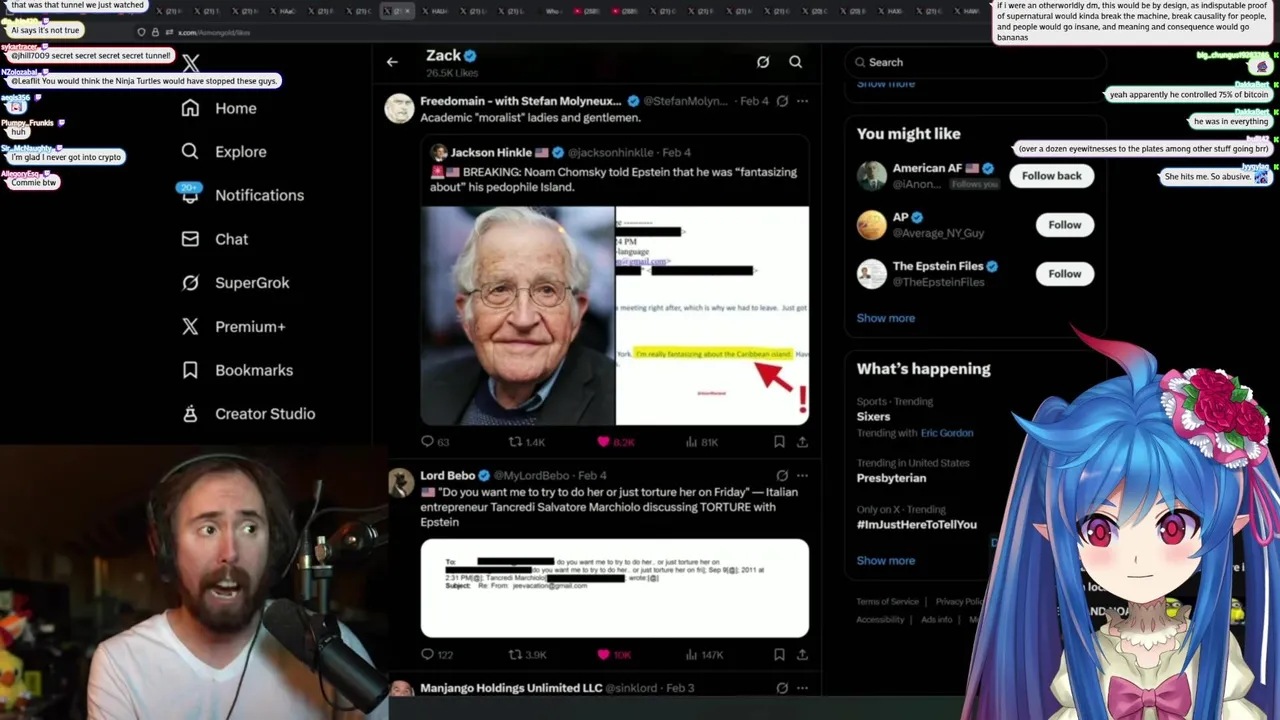Share the Freedomain post
1280x720 pixels.
click(802, 441)
